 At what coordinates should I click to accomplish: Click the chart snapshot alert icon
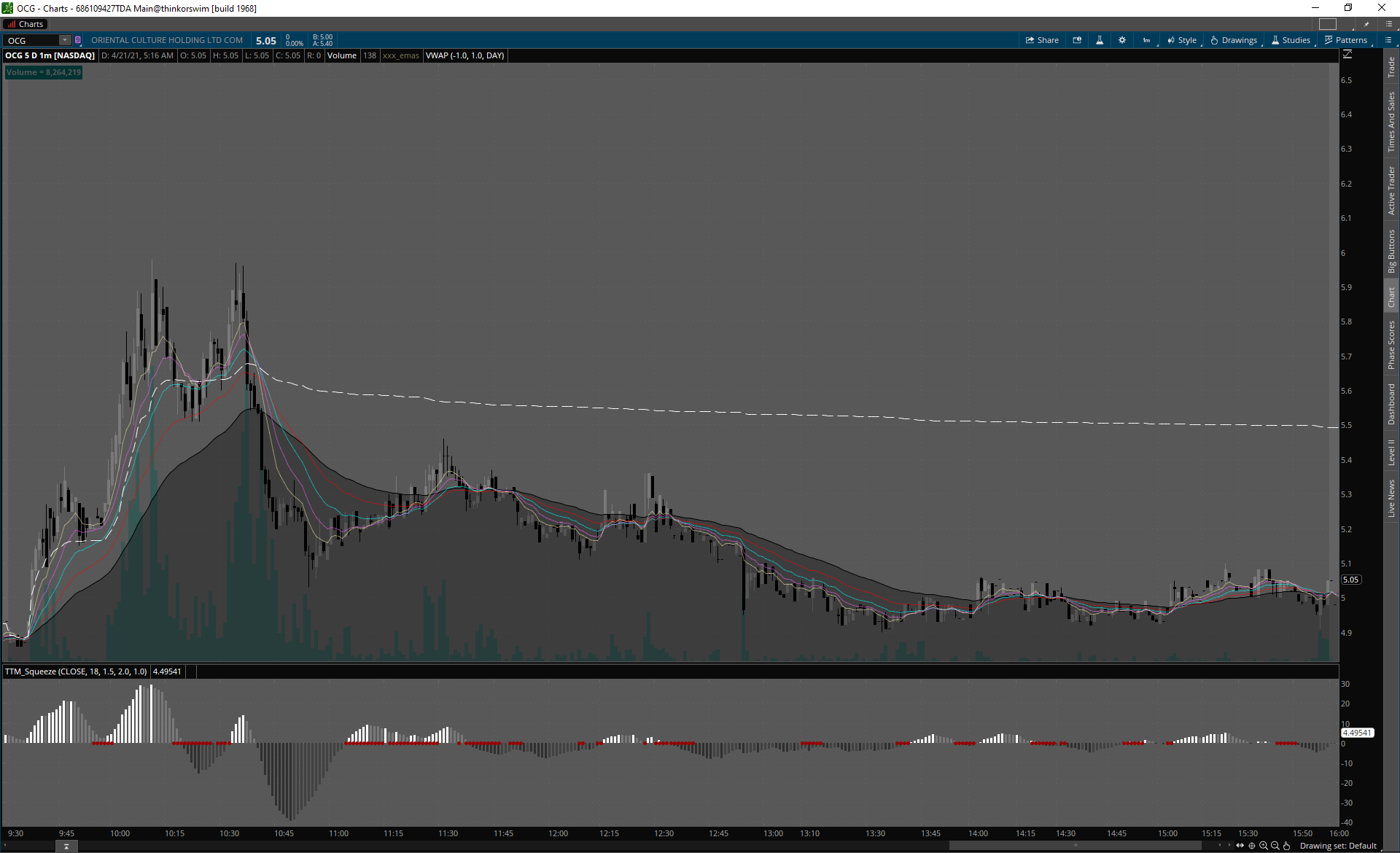click(x=1077, y=40)
